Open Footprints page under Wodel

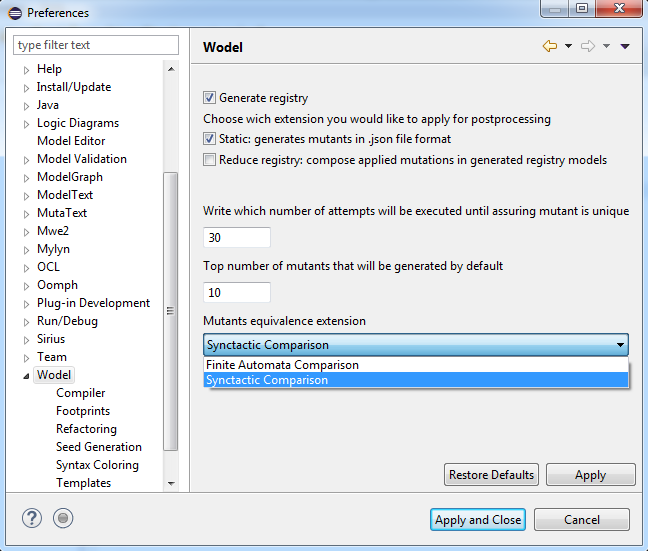pyautogui.click(x=83, y=410)
